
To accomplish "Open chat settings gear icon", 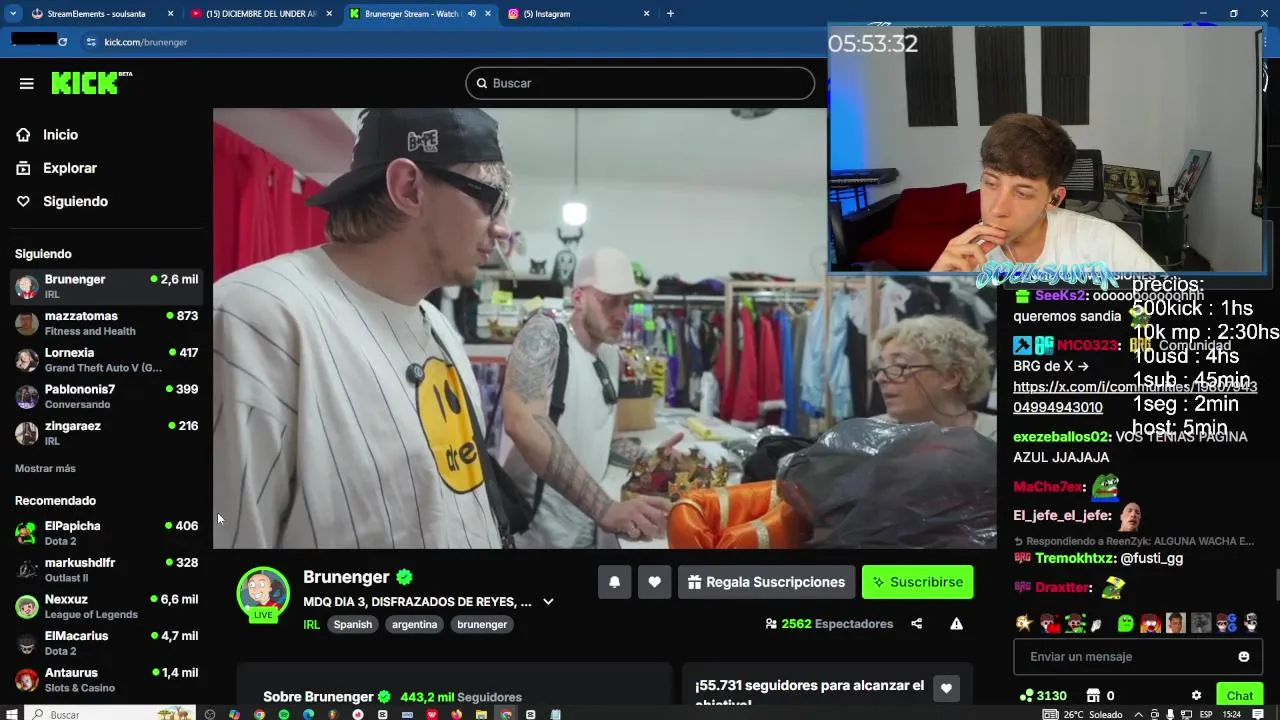I will click(1196, 696).
